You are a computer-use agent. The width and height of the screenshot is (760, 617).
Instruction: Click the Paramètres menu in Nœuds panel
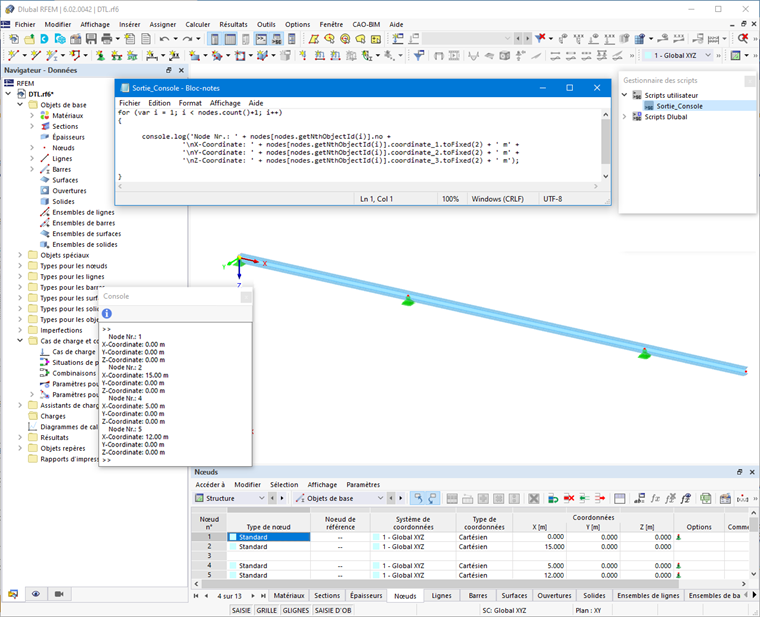coord(363,485)
